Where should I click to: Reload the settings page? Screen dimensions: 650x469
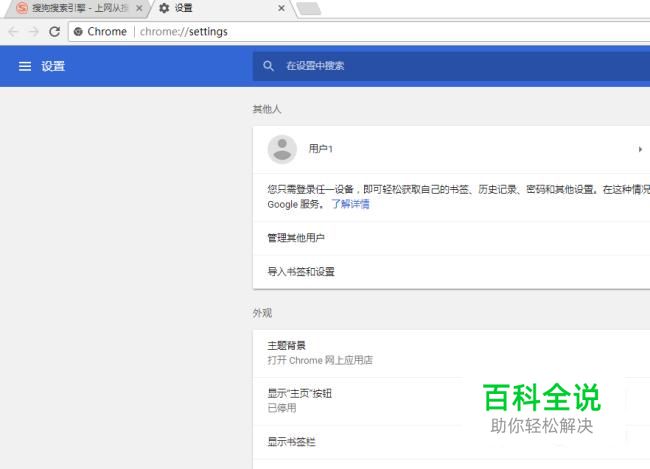pos(54,32)
